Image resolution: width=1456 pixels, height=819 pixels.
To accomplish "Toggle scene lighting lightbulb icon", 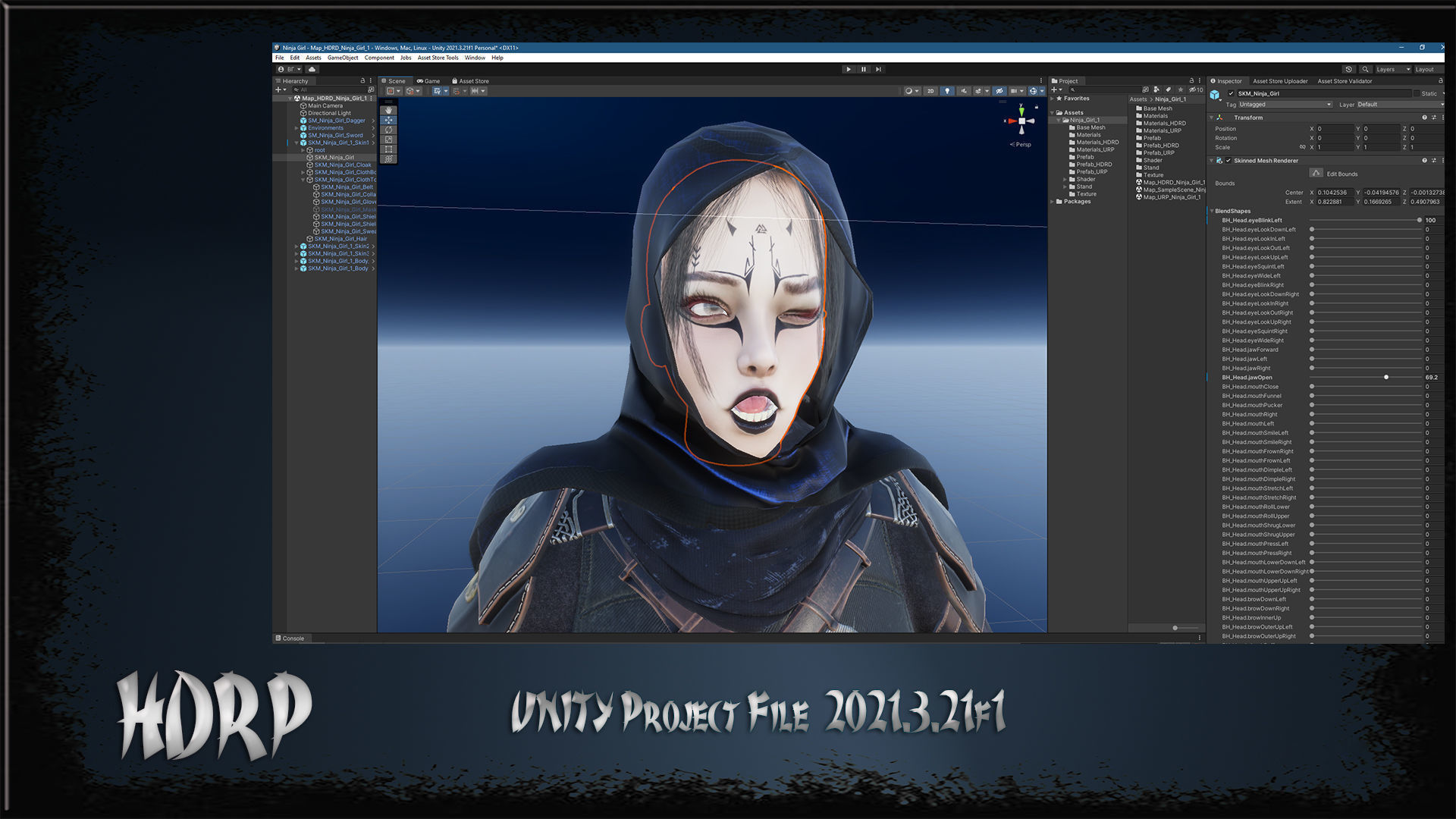I will click(947, 91).
